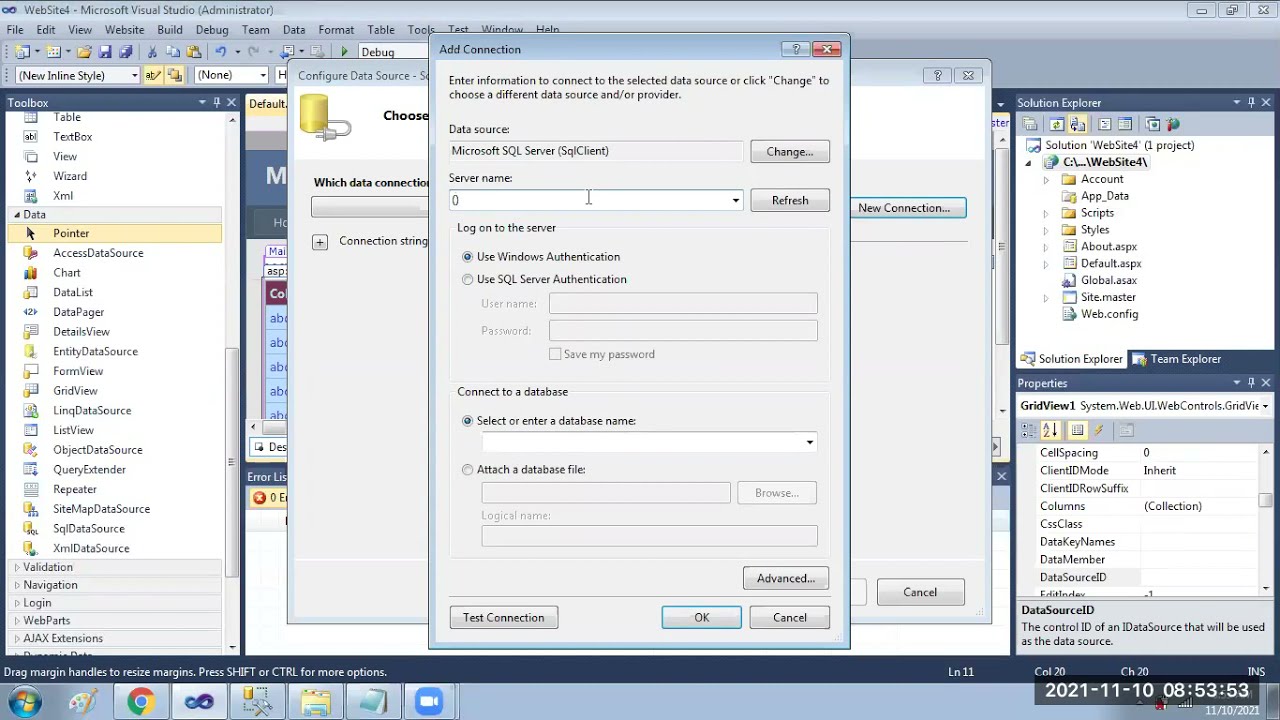Image resolution: width=1280 pixels, height=720 pixels.
Task: Start debugging with green play icon
Action: tap(345, 52)
